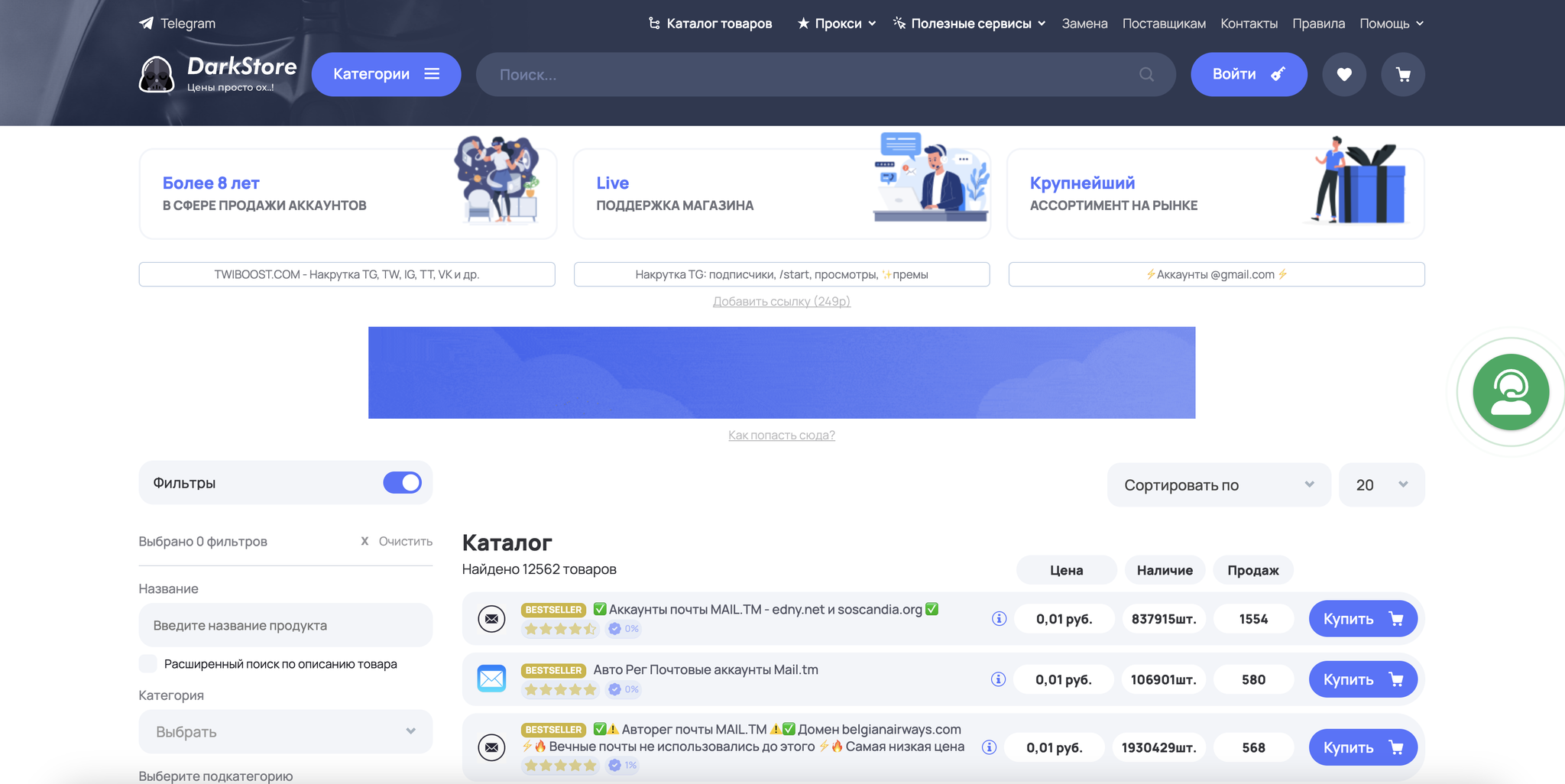Open Контакты in top menu
Image resolution: width=1565 pixels, height=784 pixels.
pos(1249,24)
